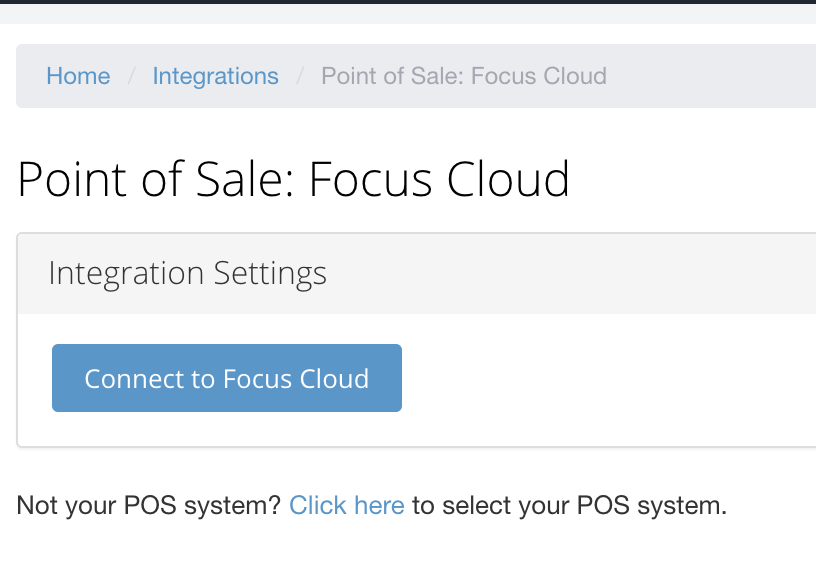Go to the Home breadcrumb link

(78, 76)
